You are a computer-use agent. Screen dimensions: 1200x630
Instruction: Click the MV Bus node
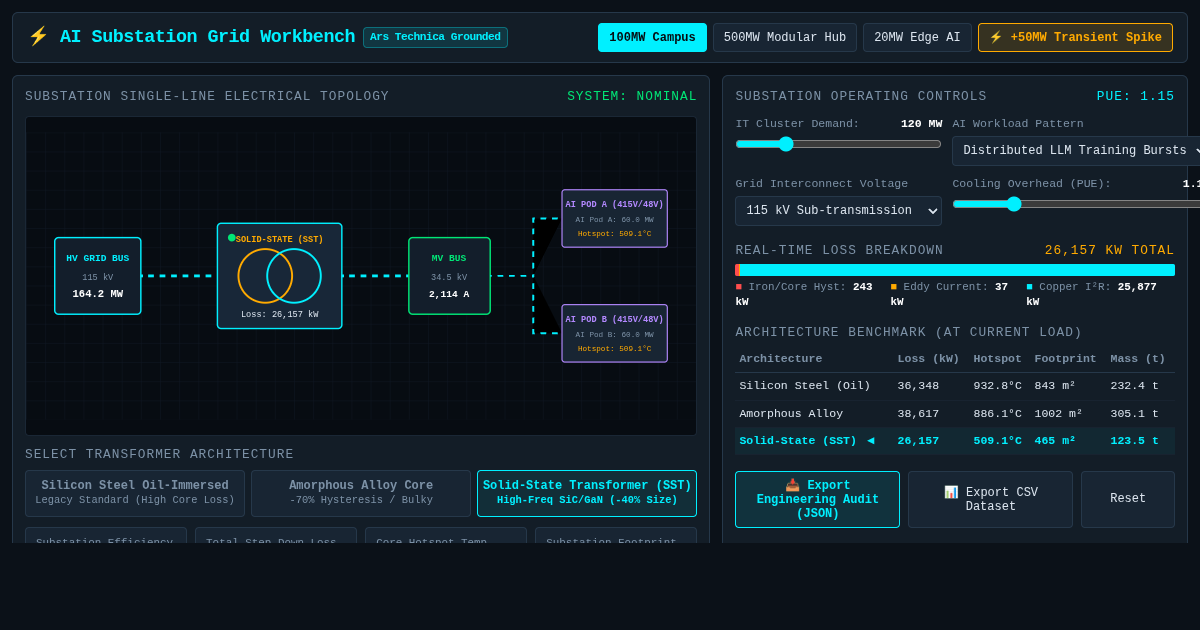[449, 276]
